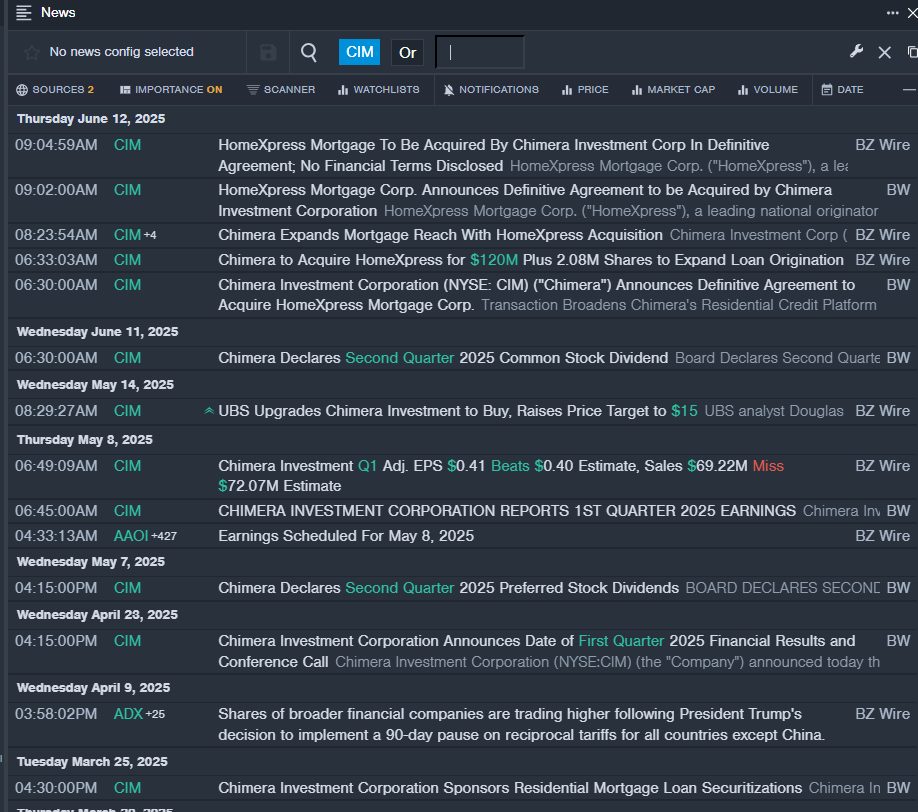Image resolution: width=918 pixels, height=812 pixels.
Task: Toggle the Importance ON filter
Action: (171, 90)
